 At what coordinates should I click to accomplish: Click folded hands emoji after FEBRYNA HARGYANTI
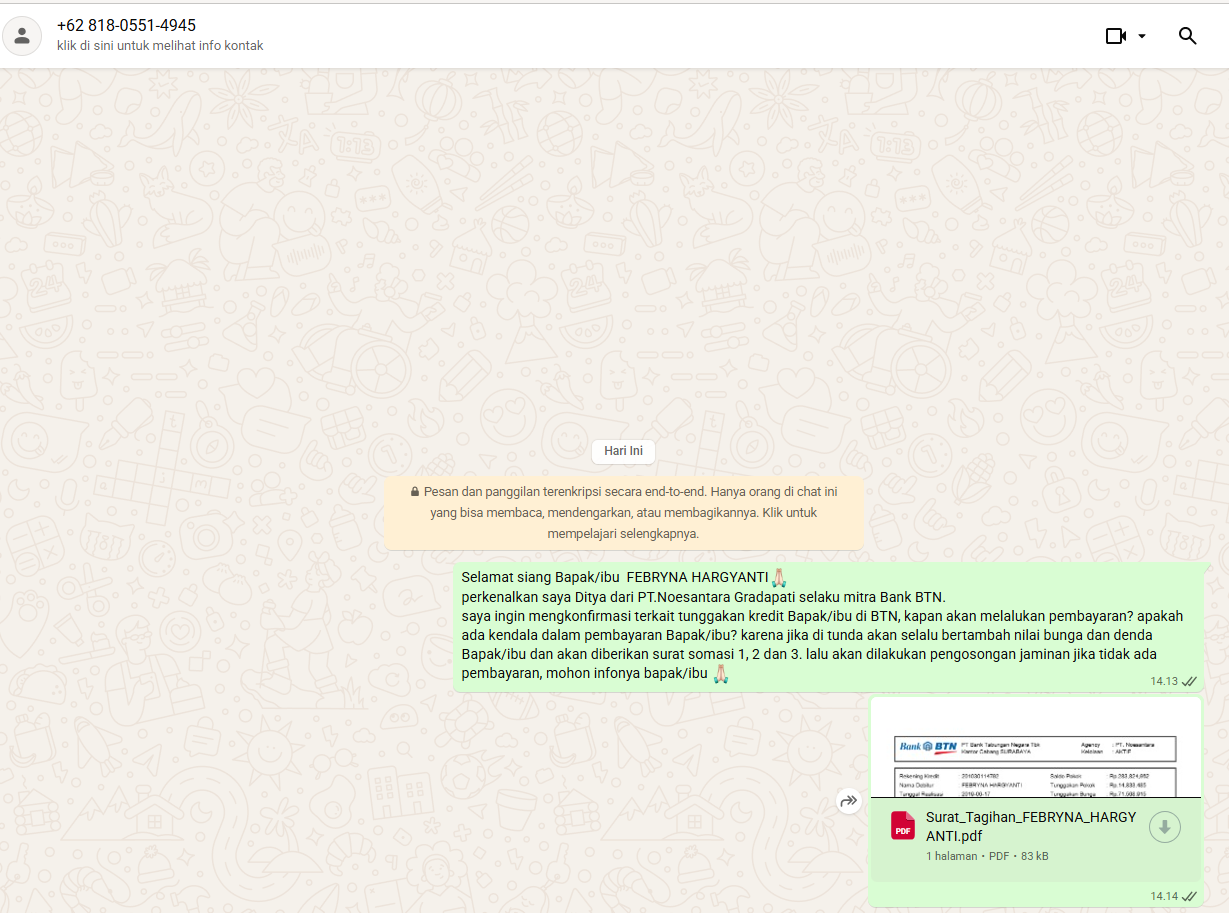(779, 577)
